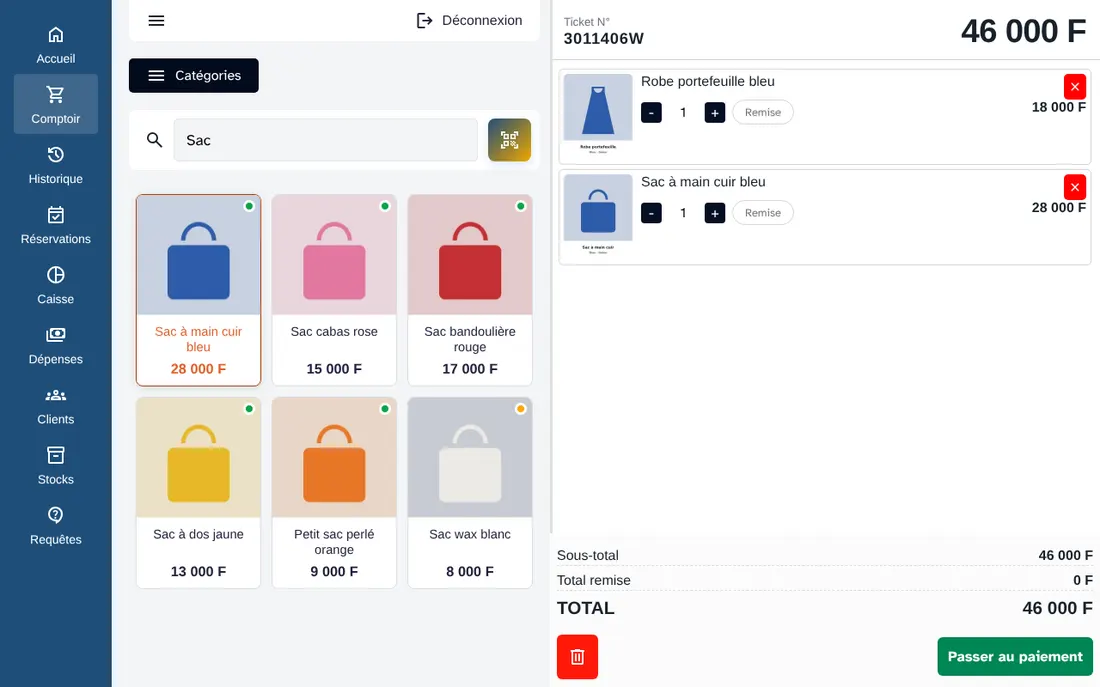
Task: Click the Robe portefeuille bleu ticket thumbnail
Action: click(x=598, y=116)
